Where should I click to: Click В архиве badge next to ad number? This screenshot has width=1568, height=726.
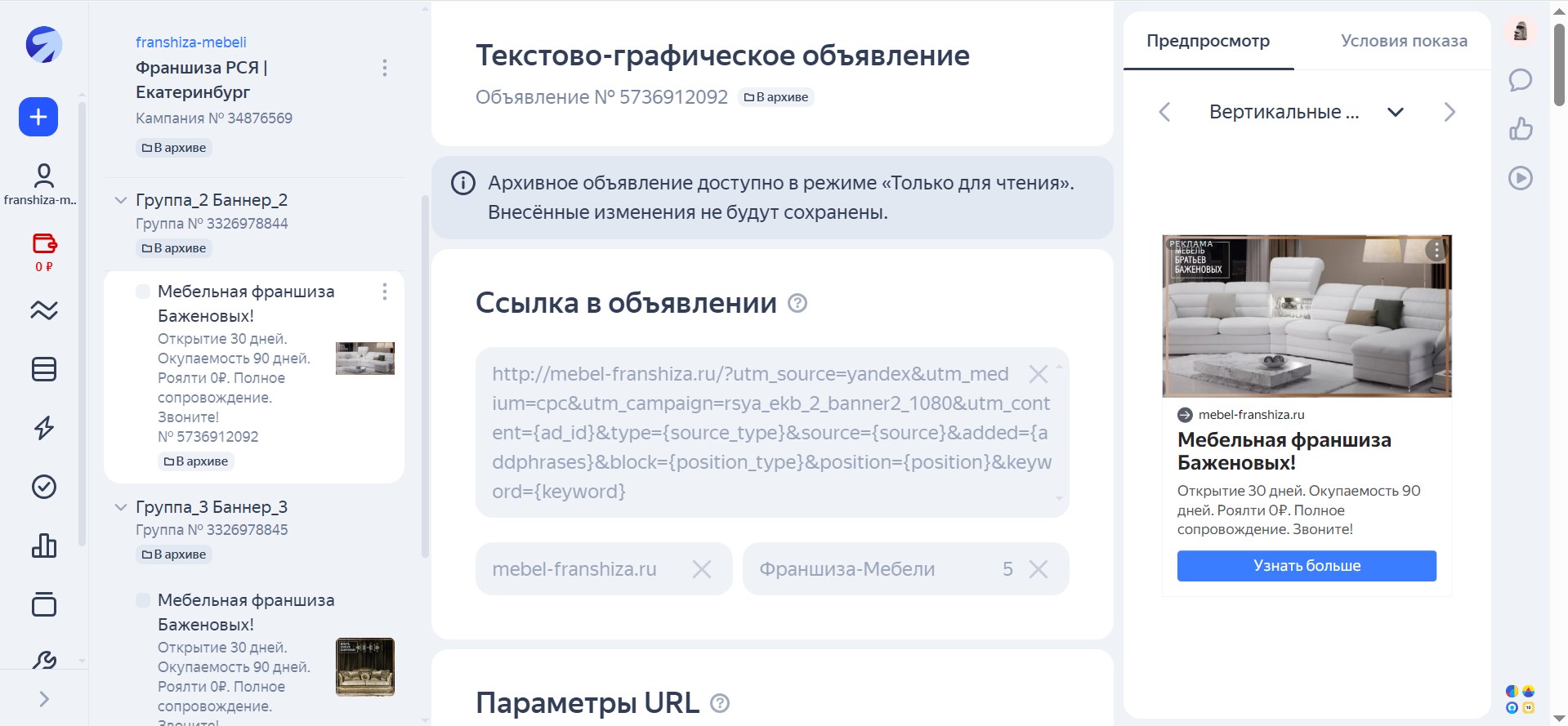776,97
